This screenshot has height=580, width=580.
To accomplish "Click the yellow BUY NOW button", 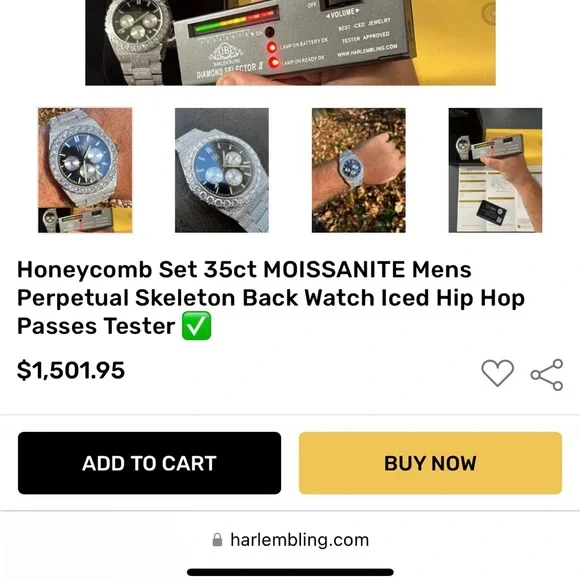I will point(431,463).
